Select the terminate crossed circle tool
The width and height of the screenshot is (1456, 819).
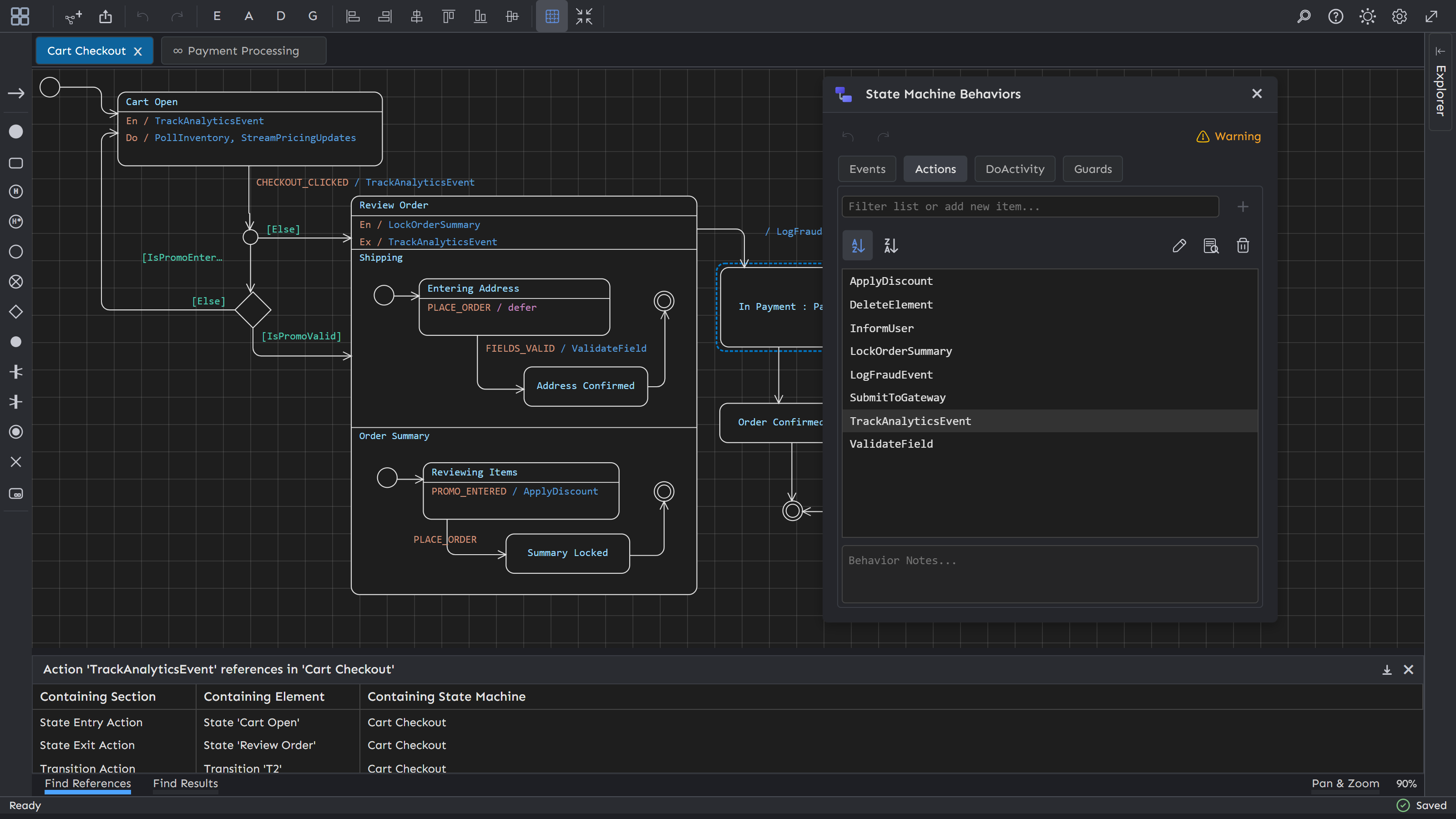[16, 282]
